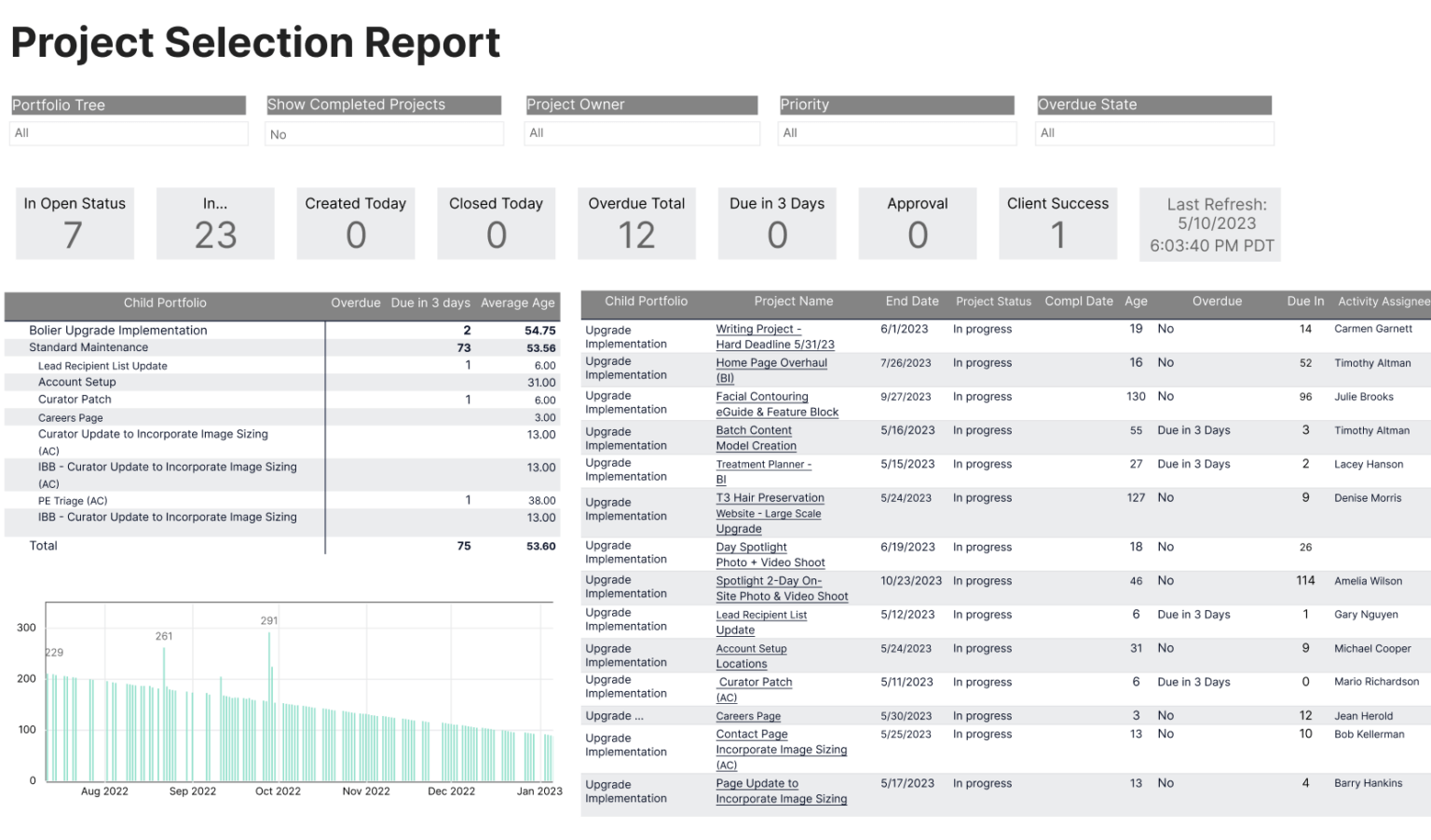Select the Overdue Total tile
The height and width of the screenshot is (840, 1431).
tap(636, 224)
